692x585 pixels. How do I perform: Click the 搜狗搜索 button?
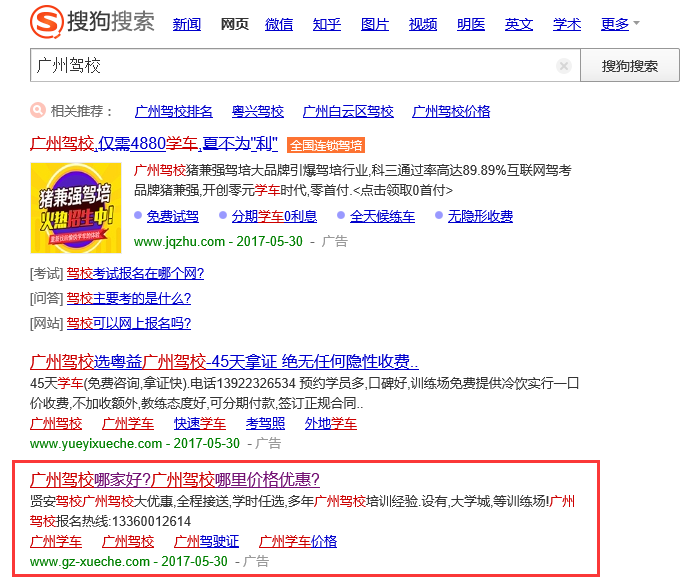coord(630,65)
